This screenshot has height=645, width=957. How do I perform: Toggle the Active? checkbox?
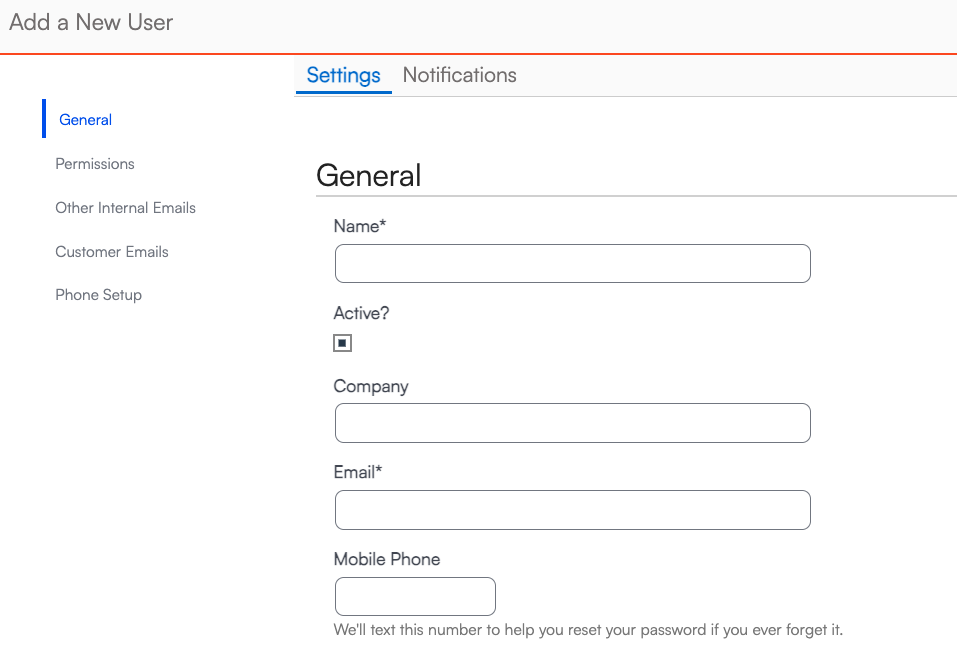click(x=343, y=343)
